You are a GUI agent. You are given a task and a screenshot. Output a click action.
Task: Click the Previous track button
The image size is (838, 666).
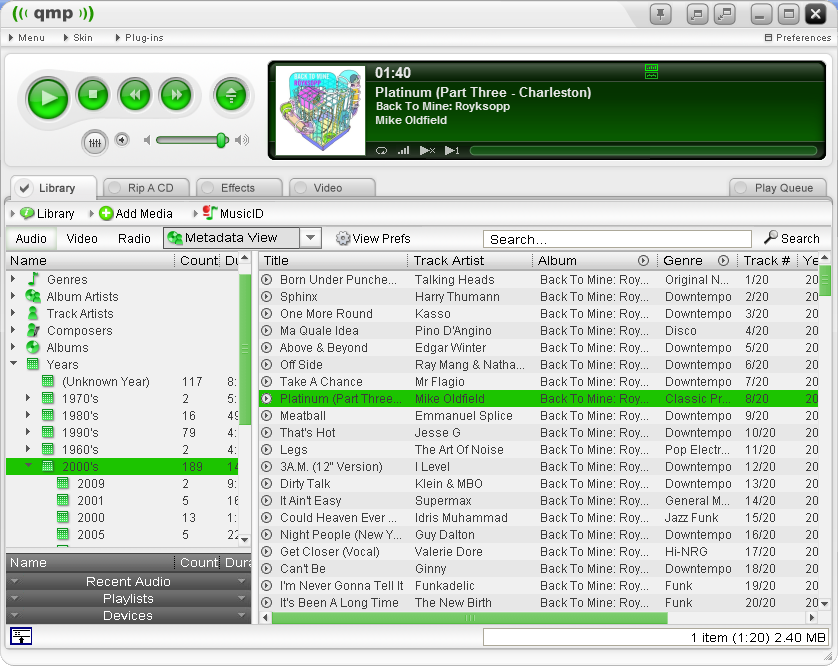coord(135,95)
